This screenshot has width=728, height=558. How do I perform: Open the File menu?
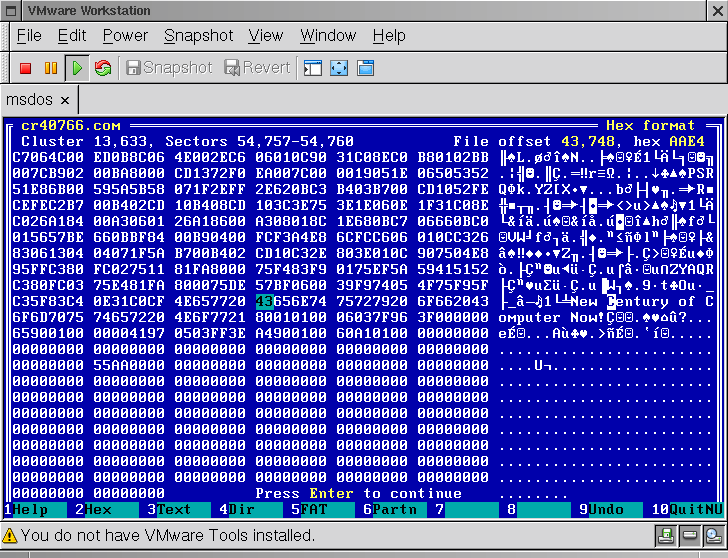29,36
